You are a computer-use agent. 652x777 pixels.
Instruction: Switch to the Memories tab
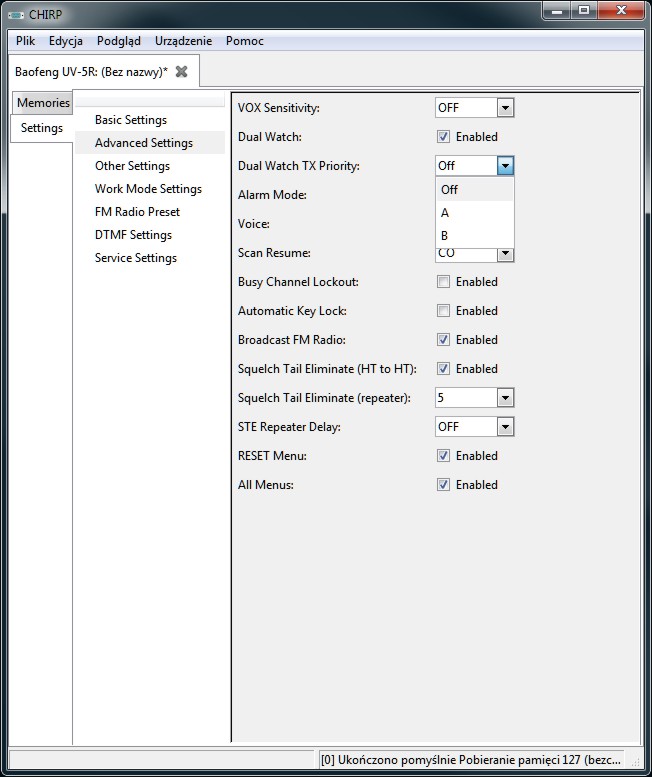[43, 103]
